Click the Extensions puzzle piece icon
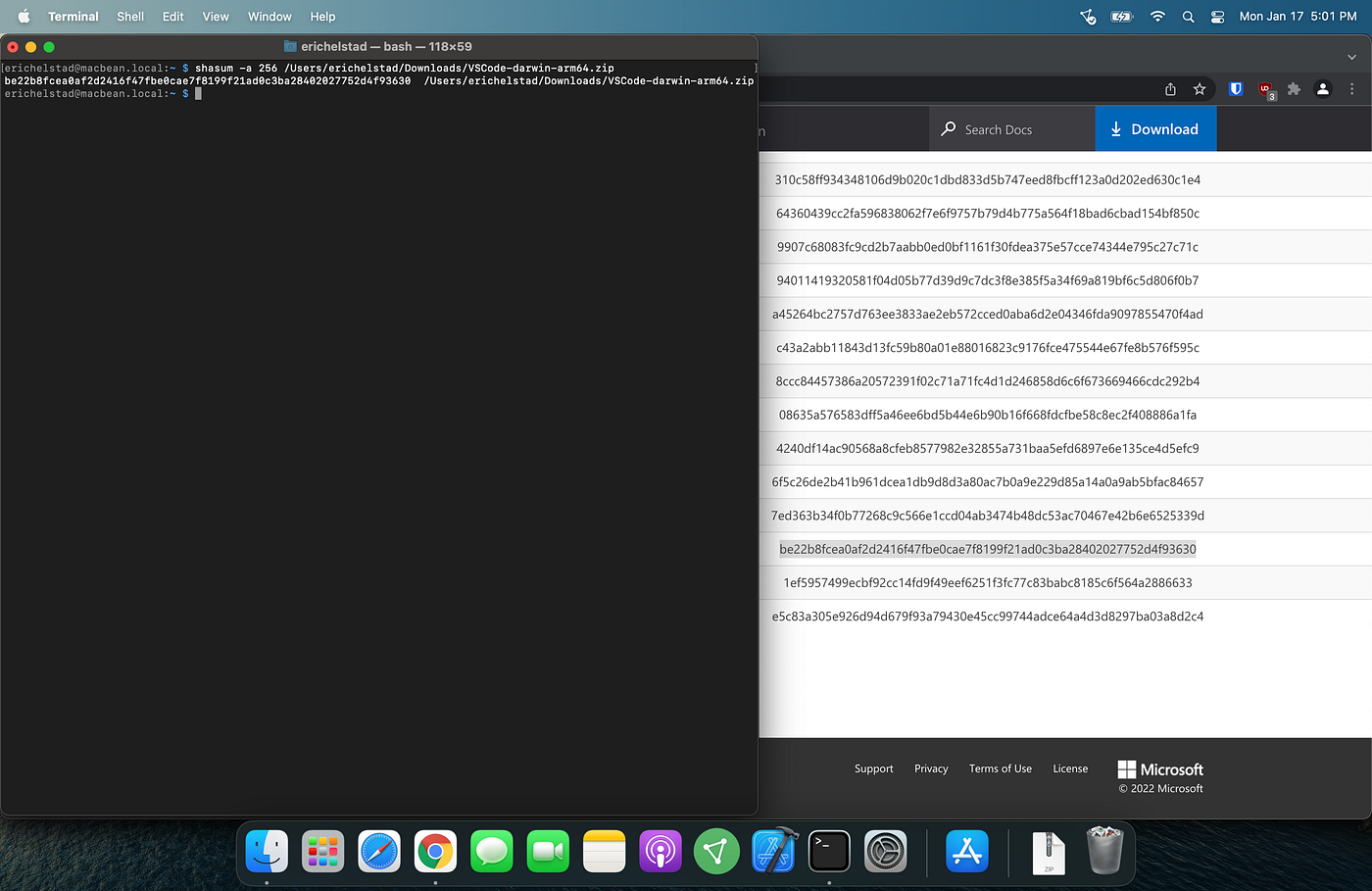Viewport: 1372px width, 891px height. tap(1294, 88)
